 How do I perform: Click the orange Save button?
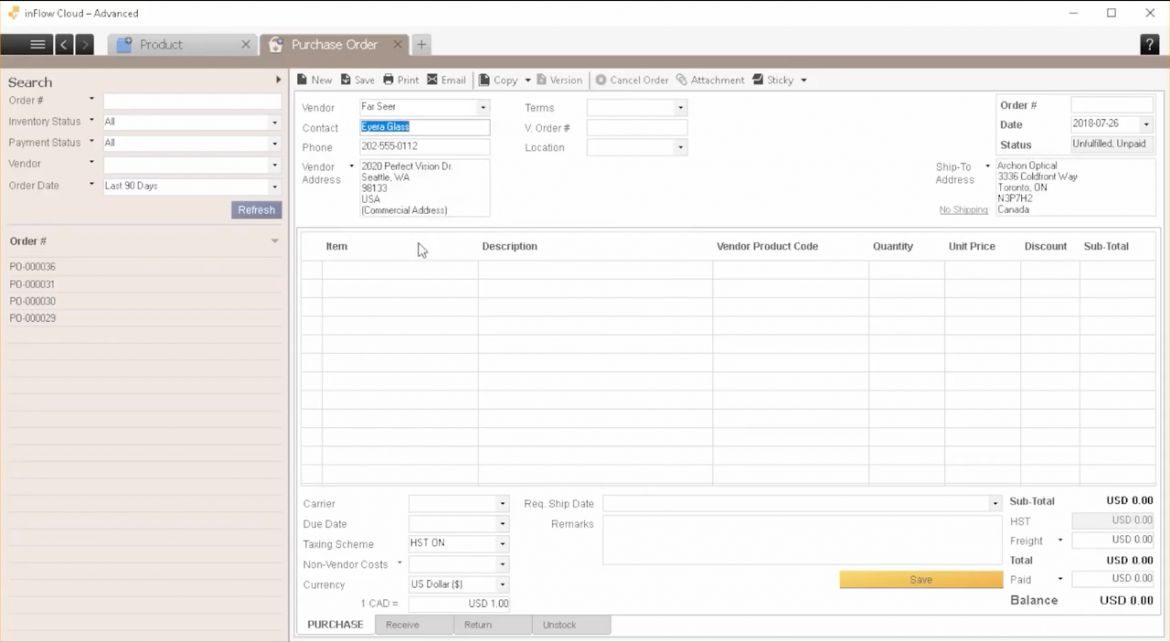[919, 578]
